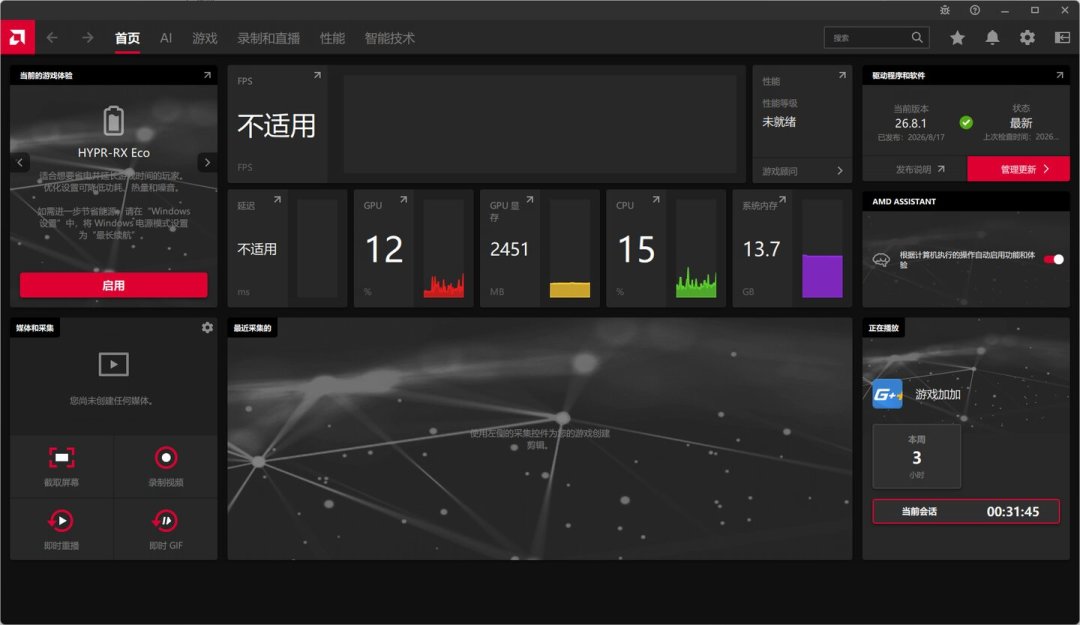
Task: Start recording with the 录制视频 icon
Action: [166, 458]
